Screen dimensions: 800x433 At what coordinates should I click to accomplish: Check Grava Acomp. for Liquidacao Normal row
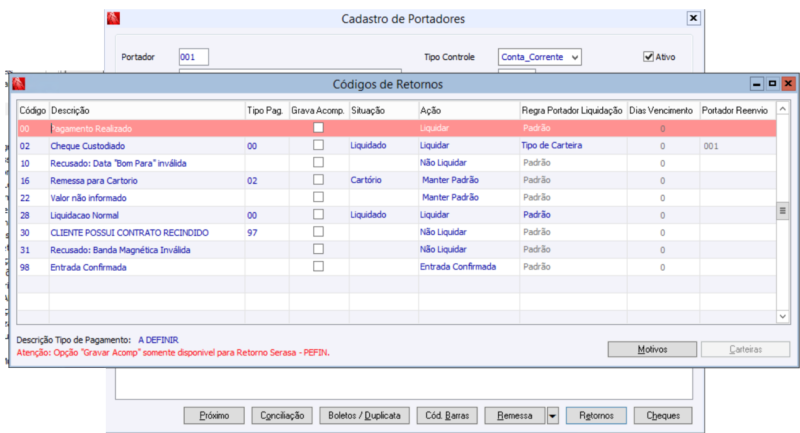(318, 214)
